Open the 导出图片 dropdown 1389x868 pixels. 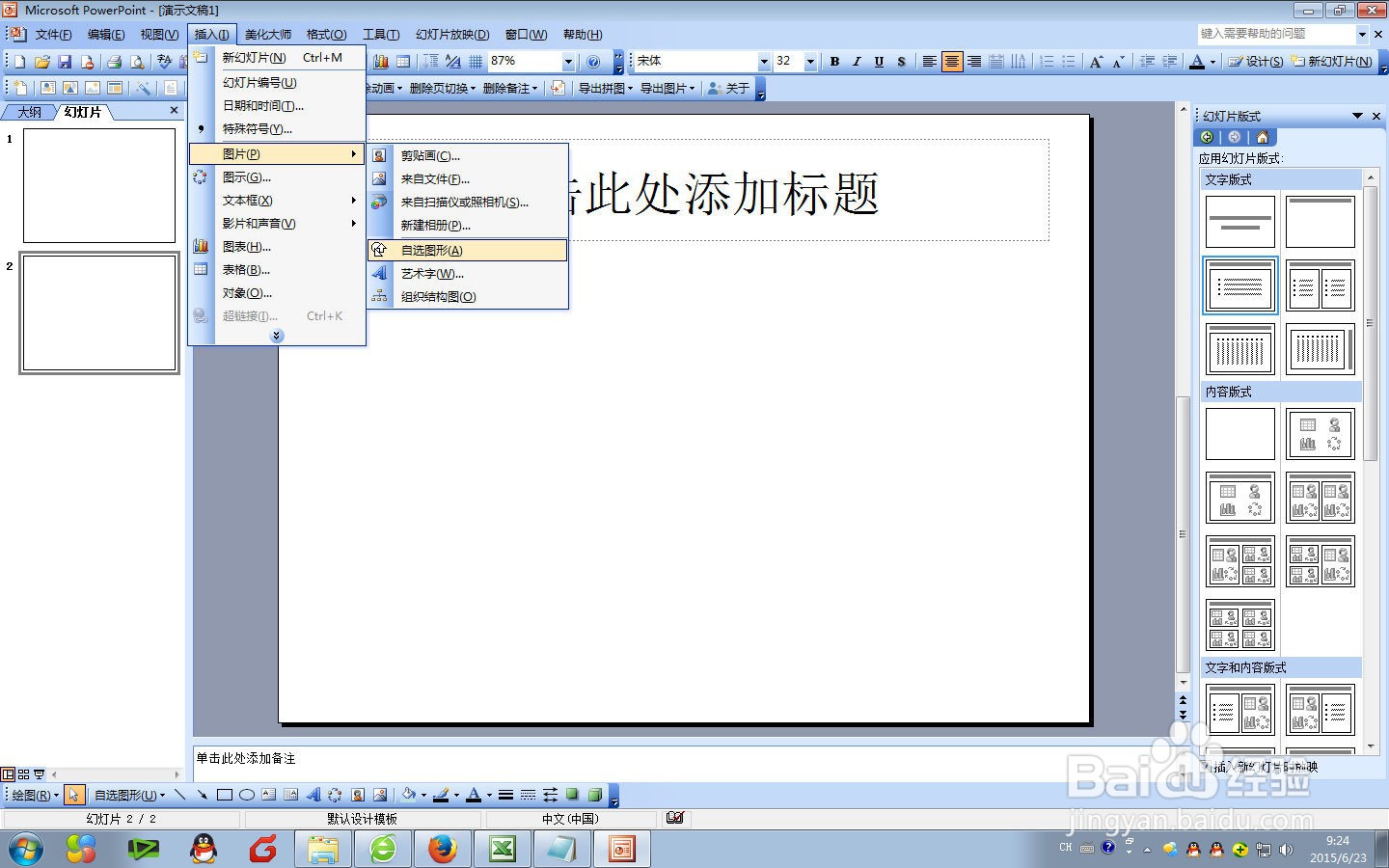tap(667, 88)
